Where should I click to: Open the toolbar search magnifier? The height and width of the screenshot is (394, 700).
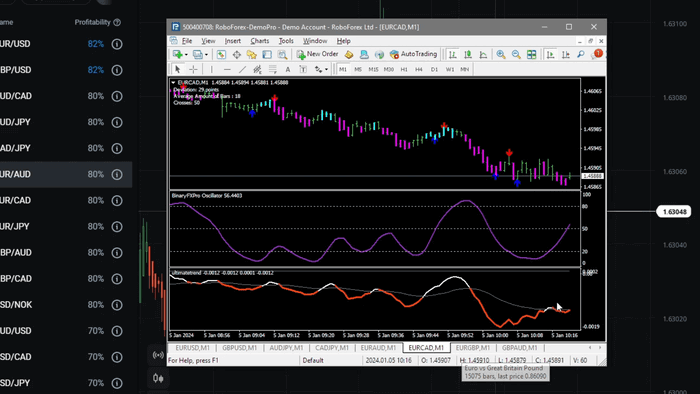(x=580, y=54)
